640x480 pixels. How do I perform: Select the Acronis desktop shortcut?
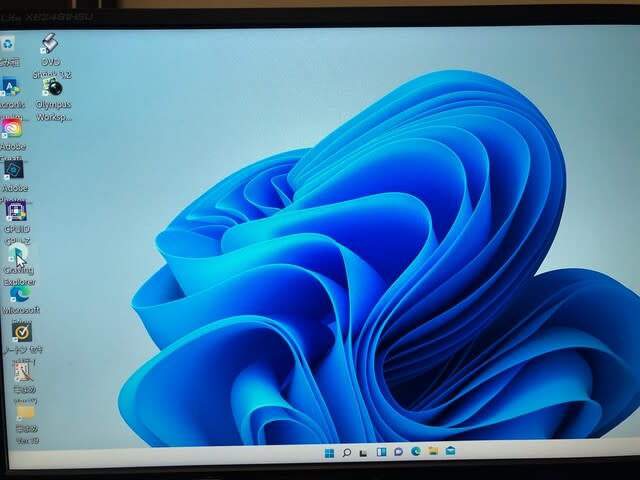click(x=10, y=87)
